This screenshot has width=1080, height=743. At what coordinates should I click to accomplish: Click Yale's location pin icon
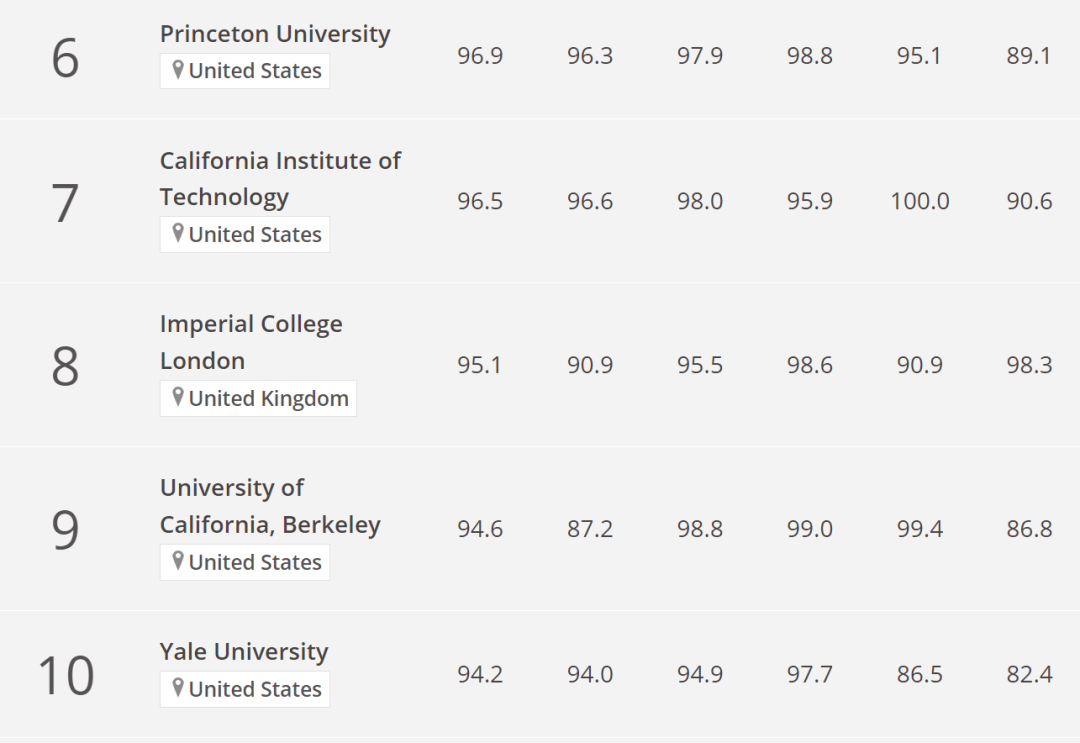(x=178, y=689)
